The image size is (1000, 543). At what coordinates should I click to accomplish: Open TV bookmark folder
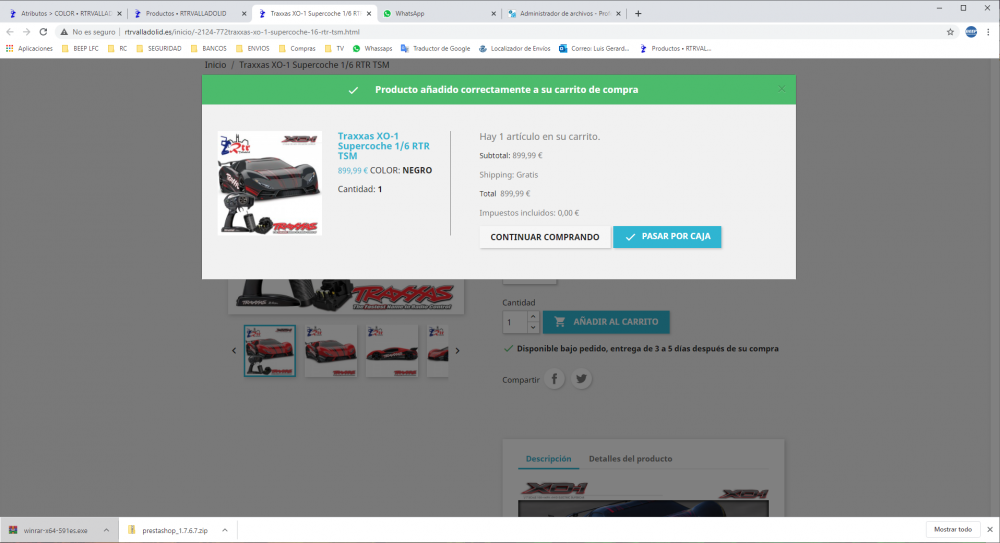point(334,48)
